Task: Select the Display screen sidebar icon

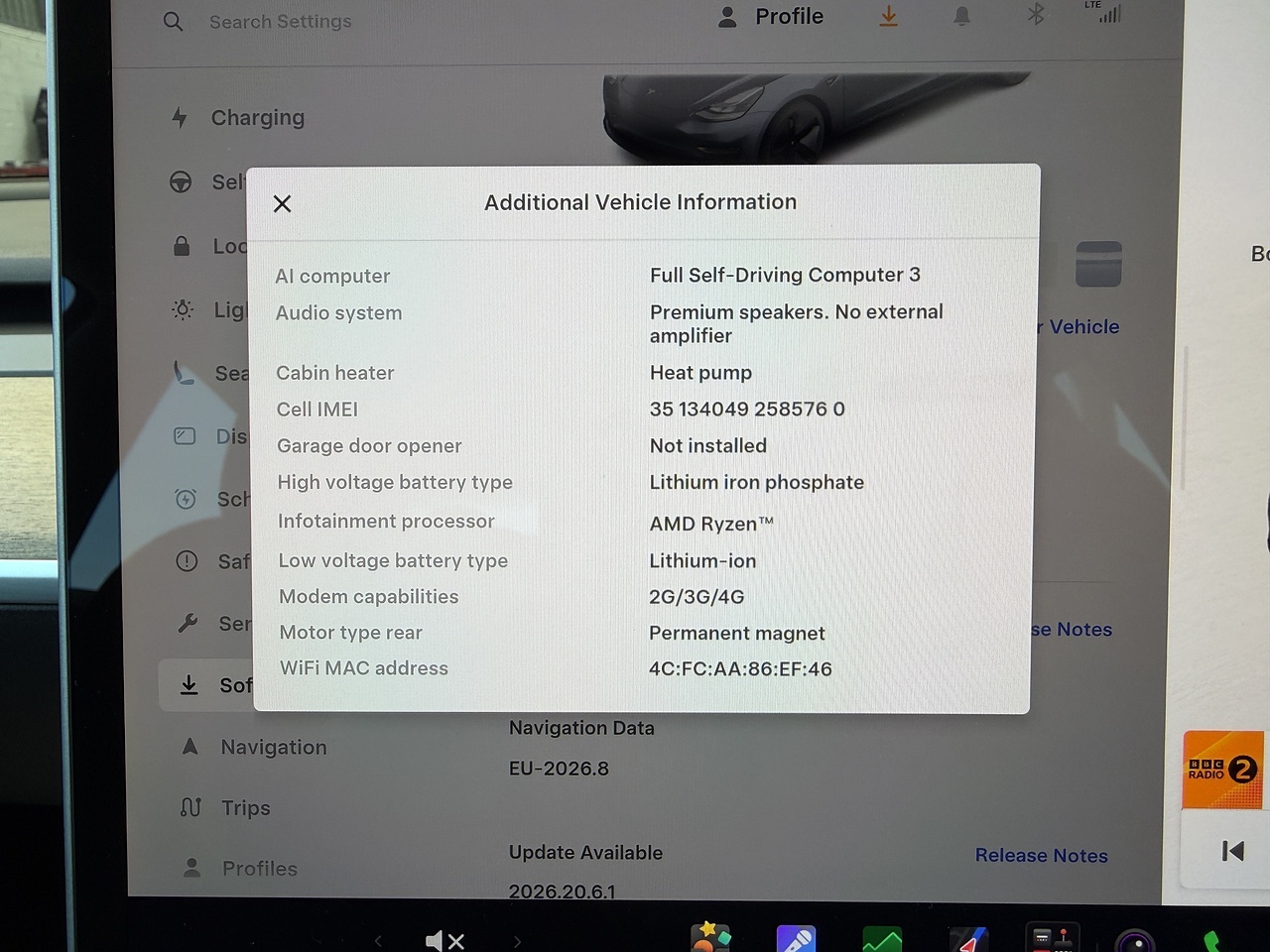Action: [185, 436]
